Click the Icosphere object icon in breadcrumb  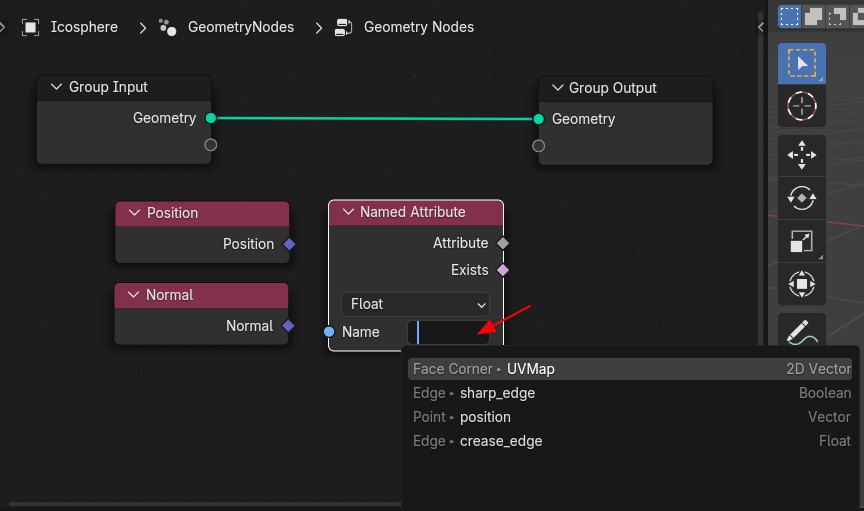[30, 27]
